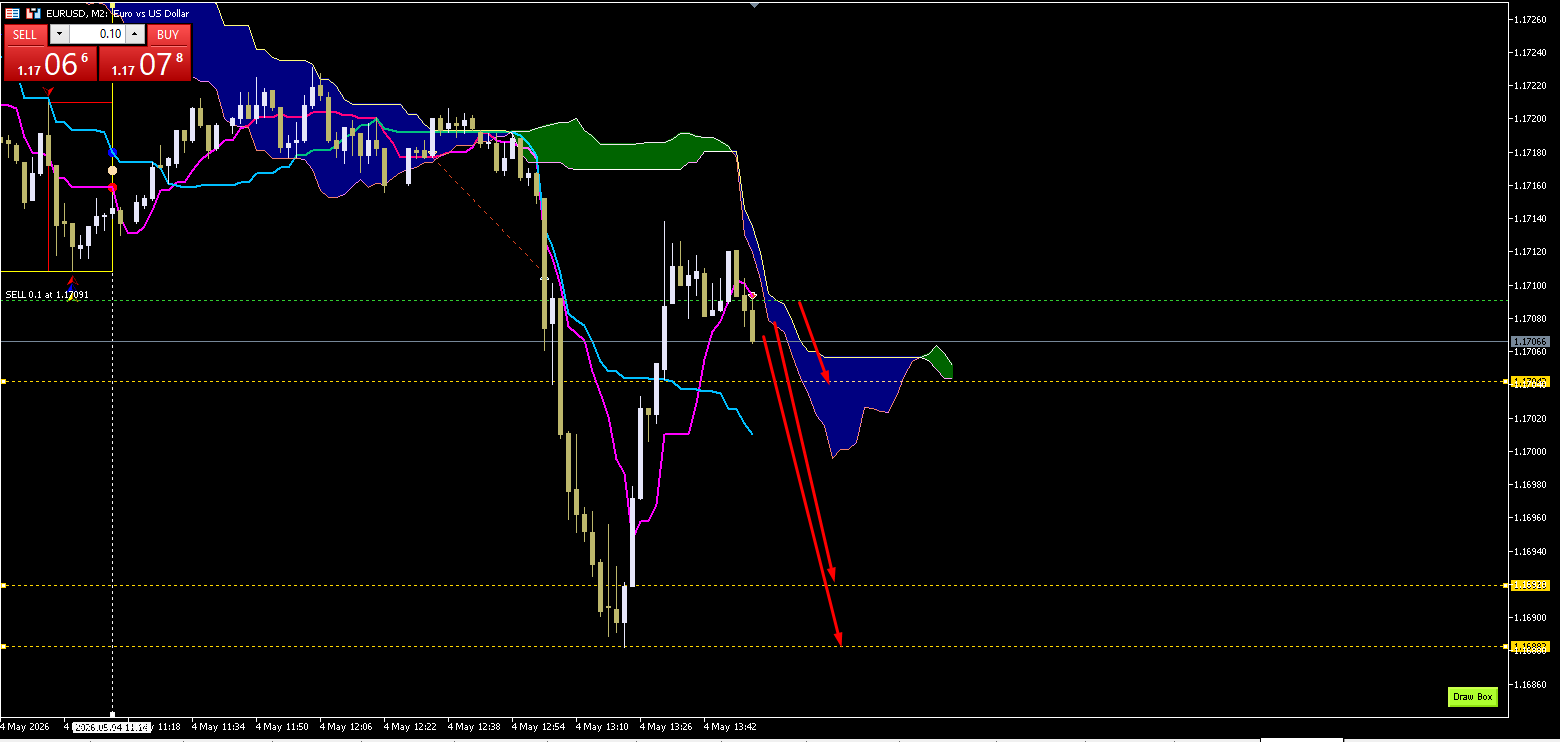Click the 4 May 13:42 time axis label
This screenshot has height=742, width=1560.
731,727
